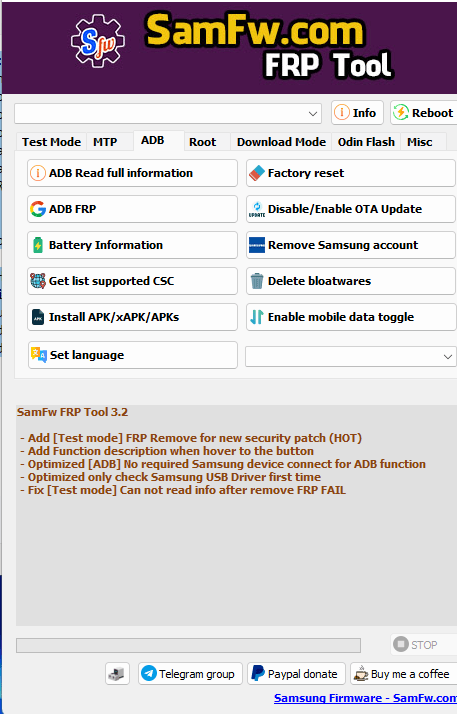457x714 pixels.
Task: Click the SamFw FRP Tool 3.2 log text
Action: [72, 412]
